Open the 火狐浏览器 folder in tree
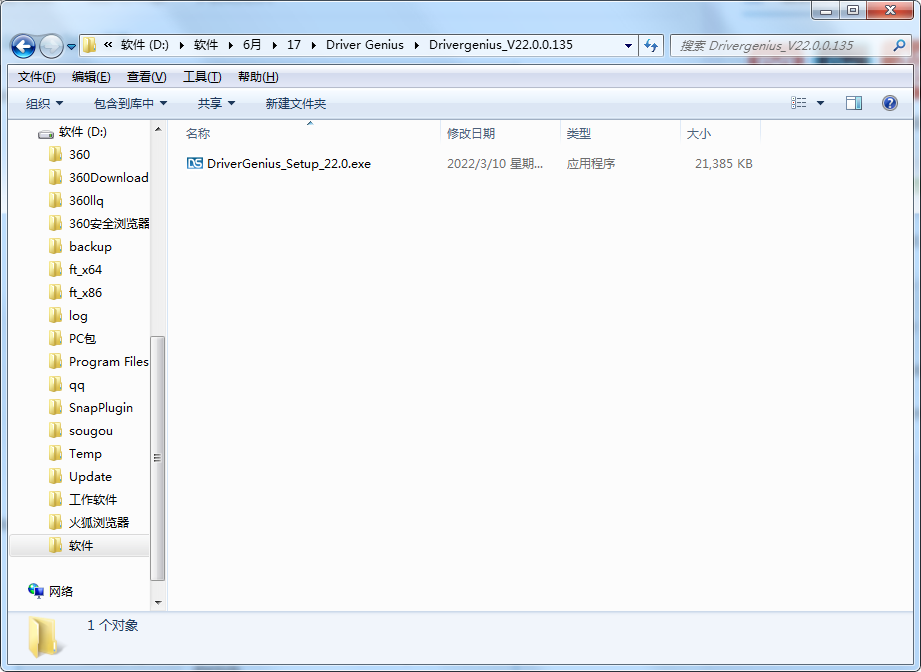 tap(99, 522)
